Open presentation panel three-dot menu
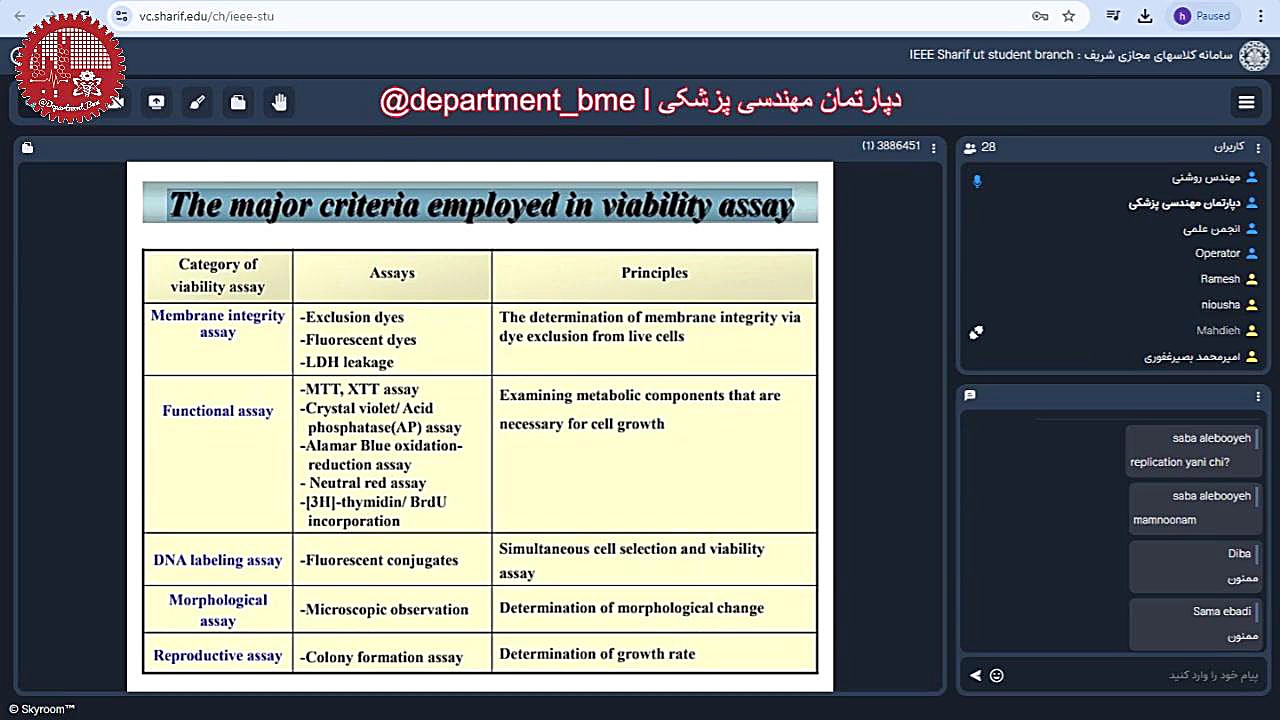The image size is (1280, 720). coord(934,147)
